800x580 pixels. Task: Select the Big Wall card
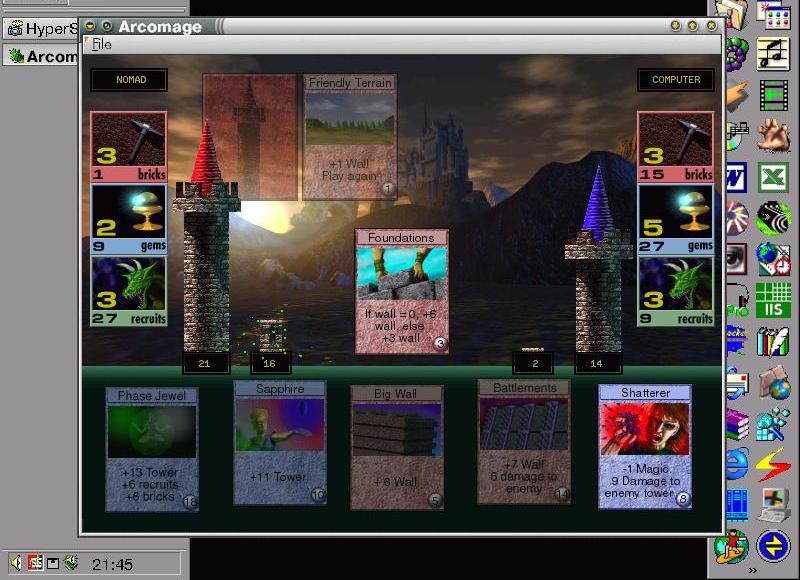tap(397, 448)
